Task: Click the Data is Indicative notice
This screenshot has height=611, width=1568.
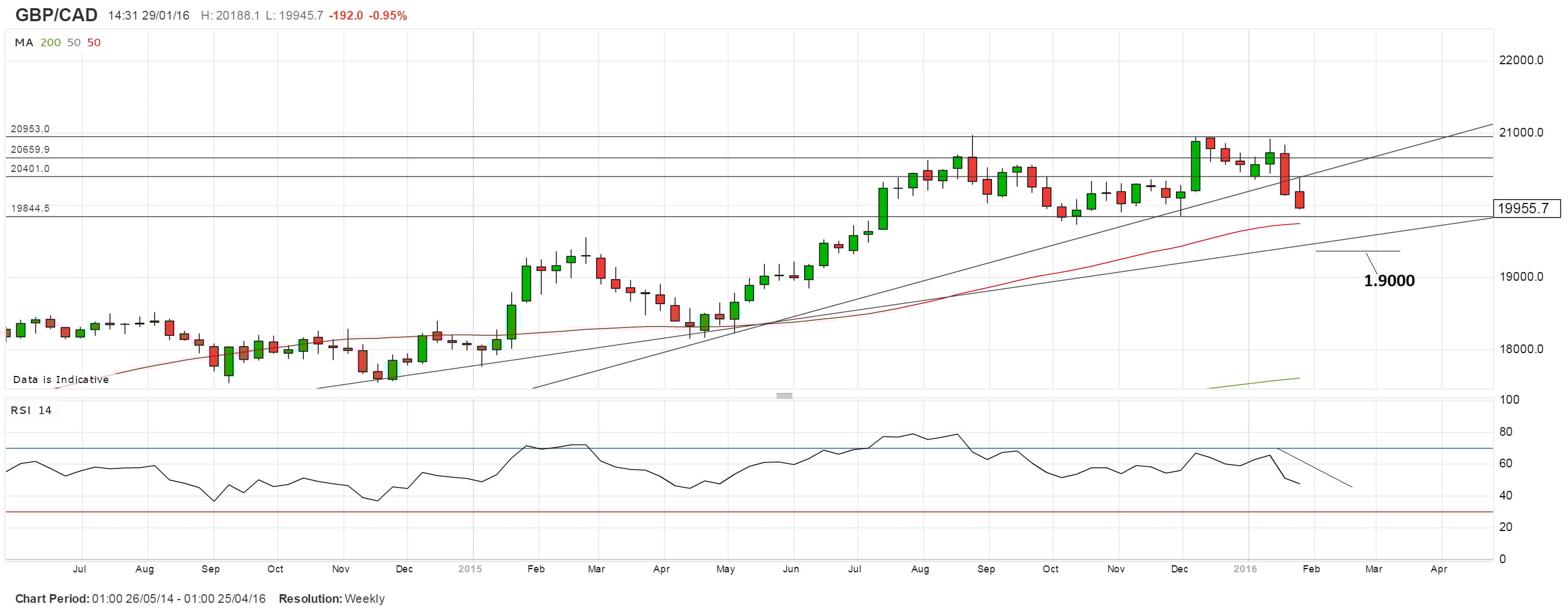Action: click(x=61, y=380)
